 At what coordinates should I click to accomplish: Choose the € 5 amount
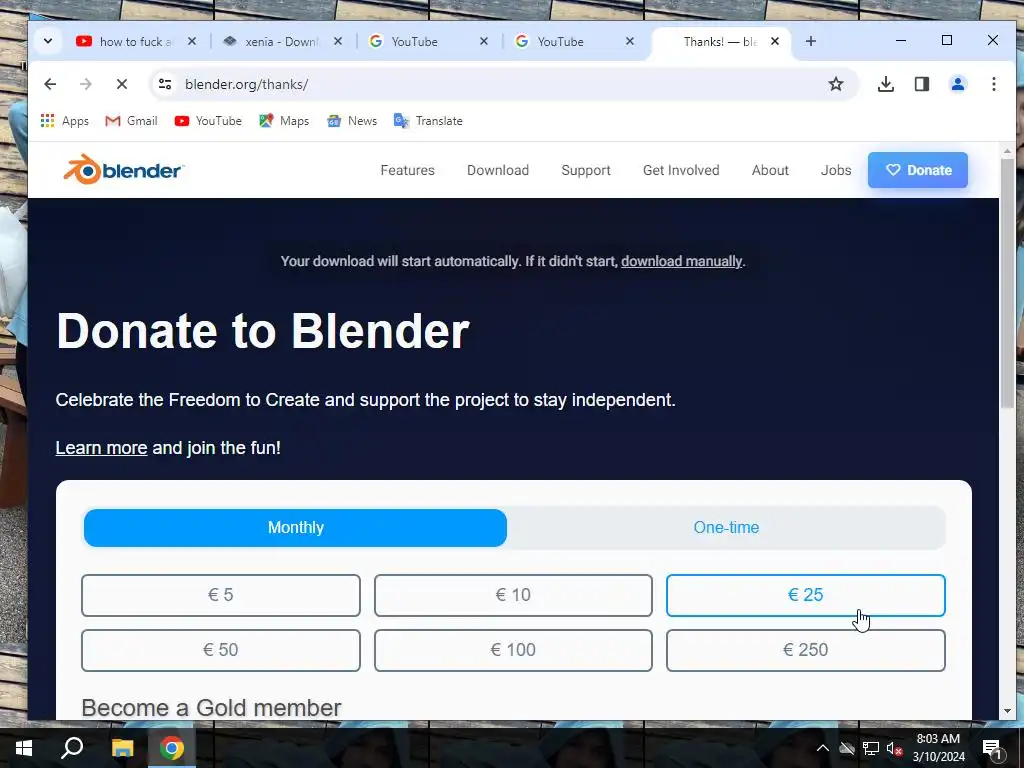pyautogui.click(x=221, y=595)
